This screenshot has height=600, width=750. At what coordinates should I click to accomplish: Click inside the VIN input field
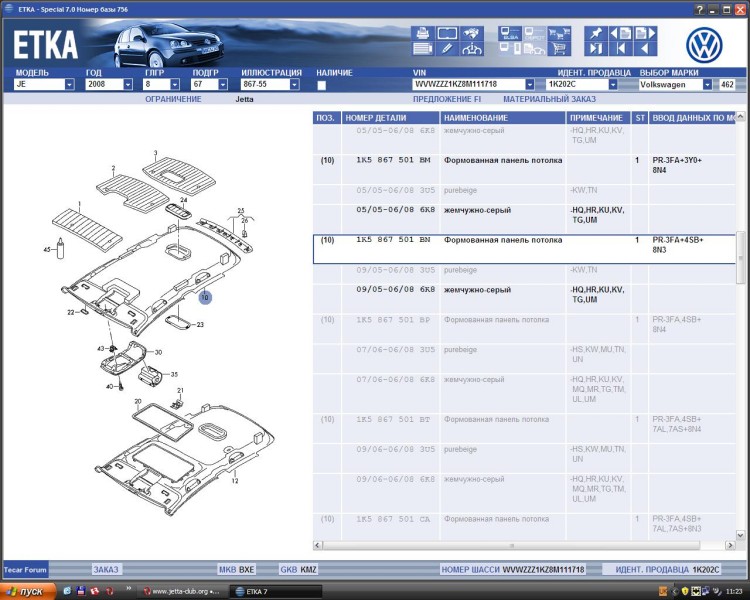click(468, 84)
